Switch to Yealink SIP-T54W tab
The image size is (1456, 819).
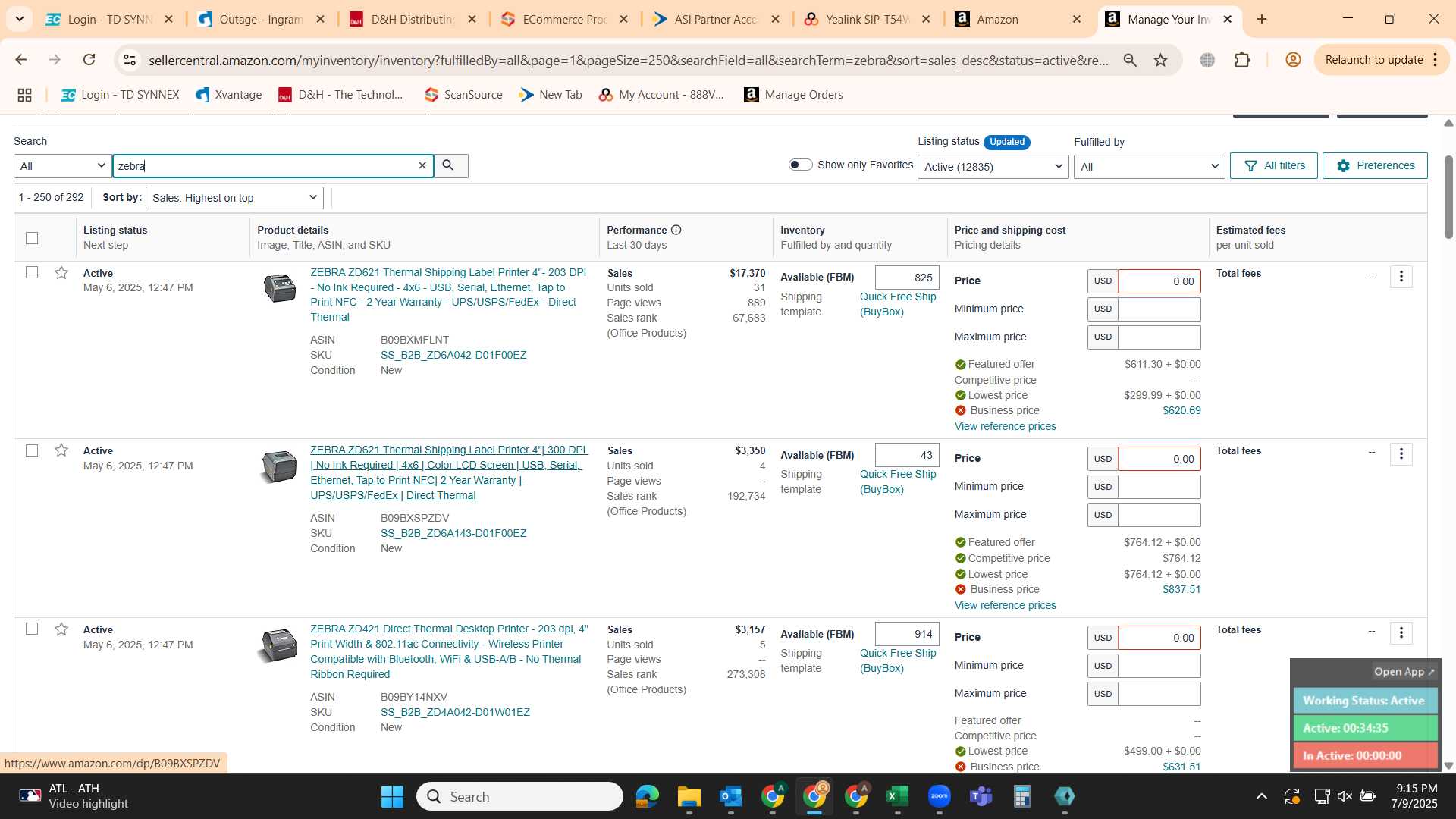pos(868,20)
